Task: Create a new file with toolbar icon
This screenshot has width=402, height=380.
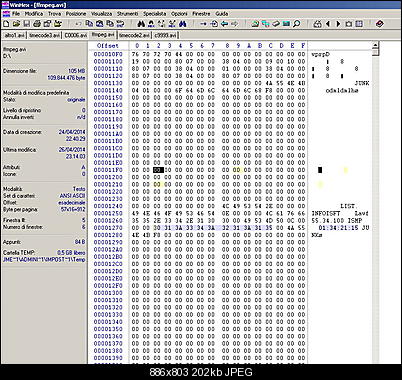Action: [x=6, y=24]
